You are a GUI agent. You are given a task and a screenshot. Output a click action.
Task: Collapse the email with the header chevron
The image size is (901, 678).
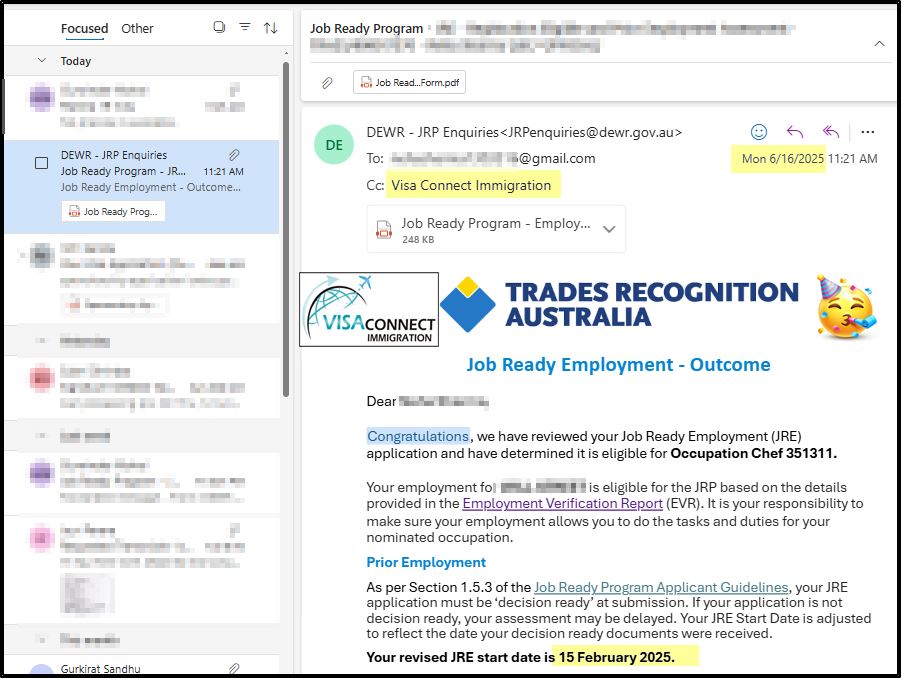(x=879, y=43)
